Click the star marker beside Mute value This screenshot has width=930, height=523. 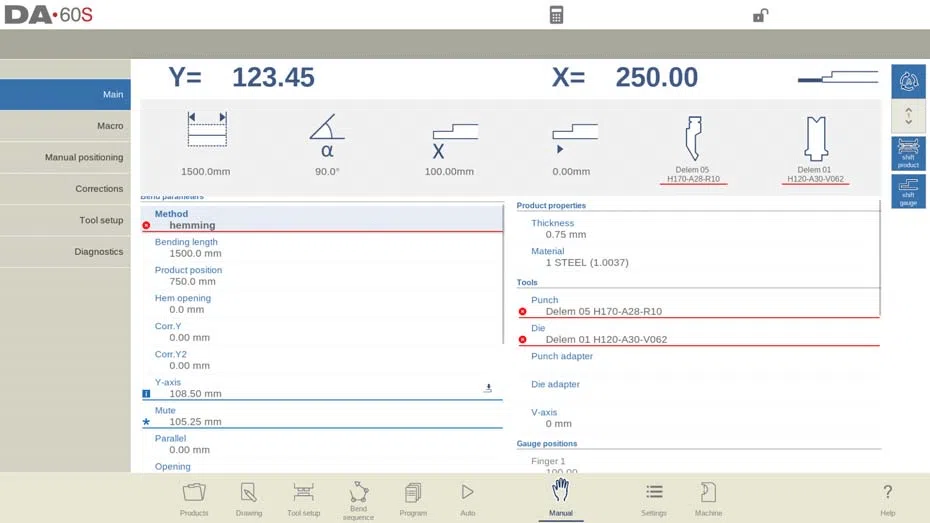[x=146, y=422]
